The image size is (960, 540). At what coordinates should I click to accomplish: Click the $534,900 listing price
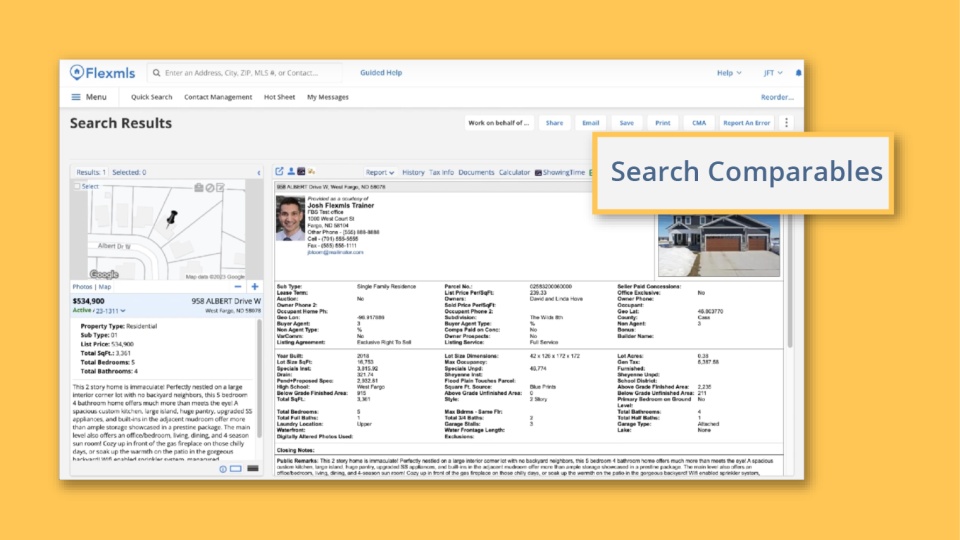pos(89,301)
